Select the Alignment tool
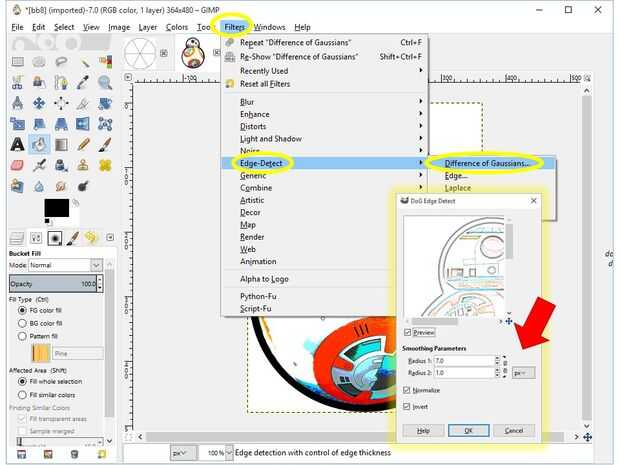The width and height of the screenshot is (620, 465). tap(61, 103)
